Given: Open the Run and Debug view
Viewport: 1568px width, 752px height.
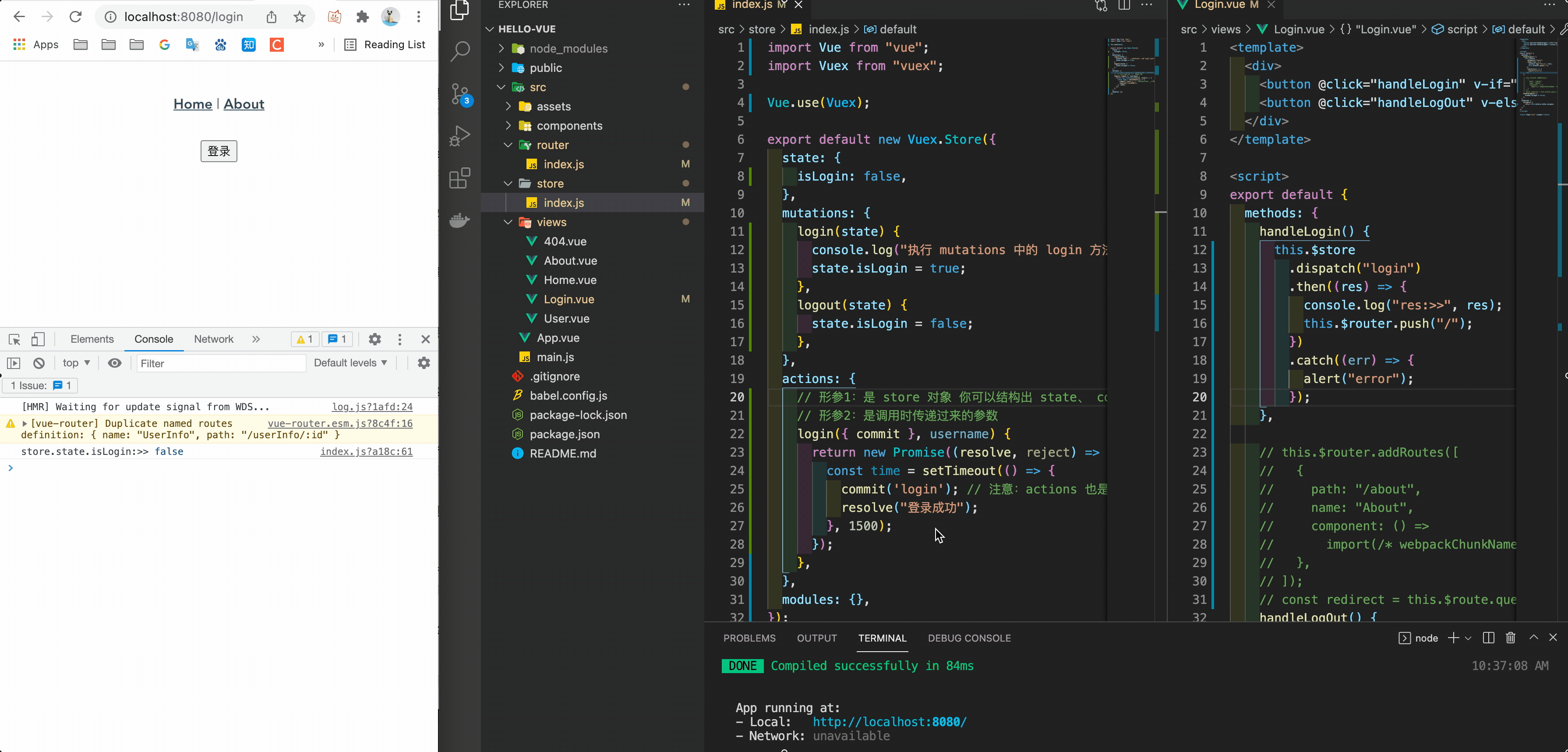Looking at the screenshot, I should click(x=459, y=135).
